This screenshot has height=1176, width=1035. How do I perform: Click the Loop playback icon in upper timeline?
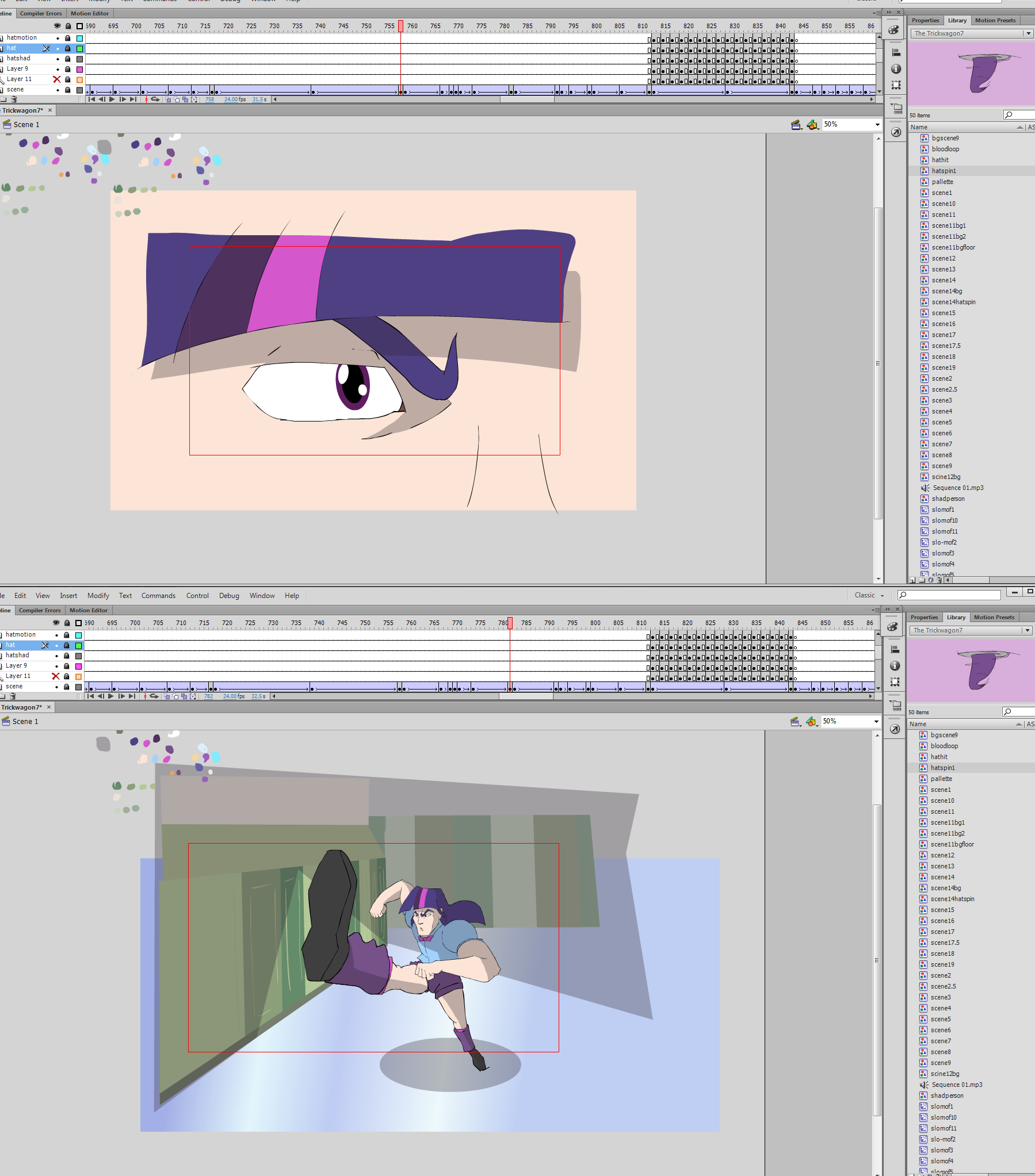coord(155,99)
